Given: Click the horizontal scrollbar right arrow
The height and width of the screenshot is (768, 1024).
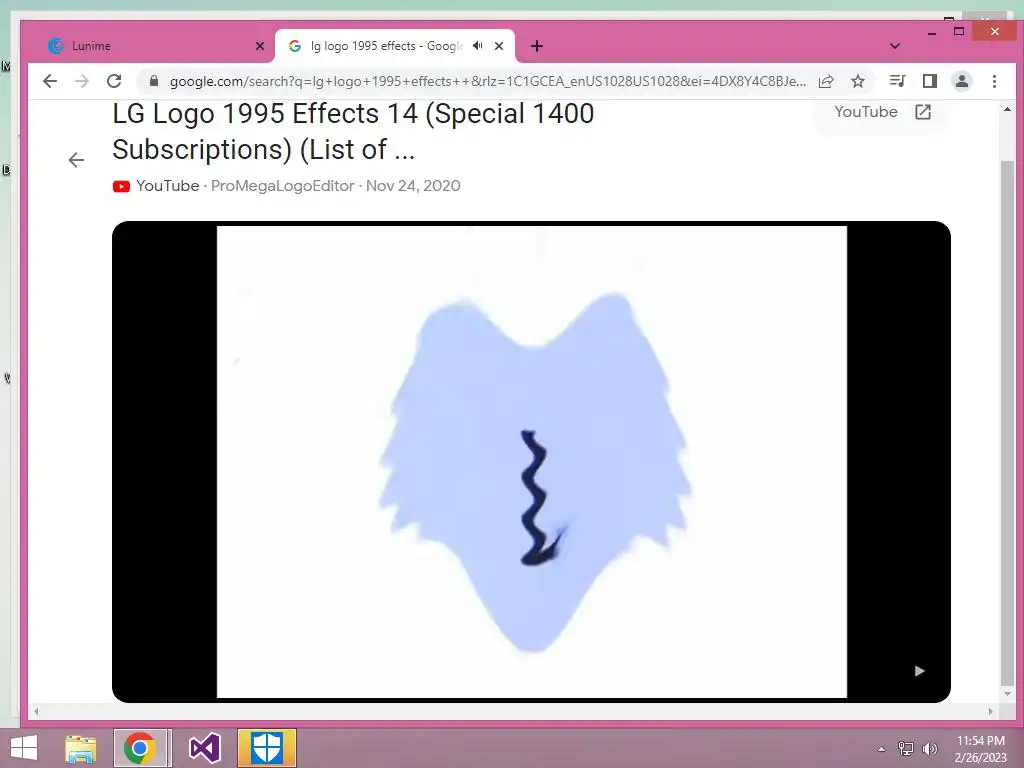Looking at the screenshot, I should click(x=991, y=711).
